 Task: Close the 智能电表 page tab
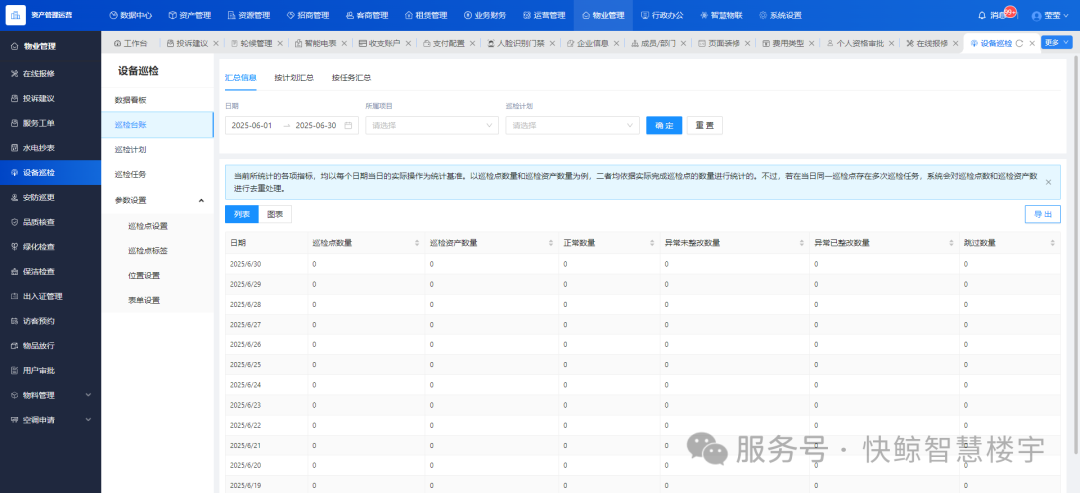pyautogui.click(x=344, y=43)
